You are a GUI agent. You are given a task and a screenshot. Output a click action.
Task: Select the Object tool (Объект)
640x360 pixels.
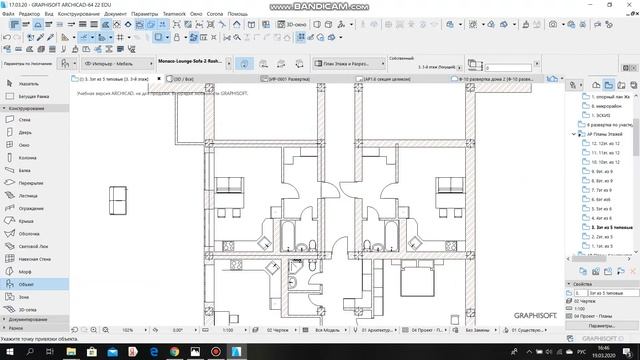pos(35,284)
